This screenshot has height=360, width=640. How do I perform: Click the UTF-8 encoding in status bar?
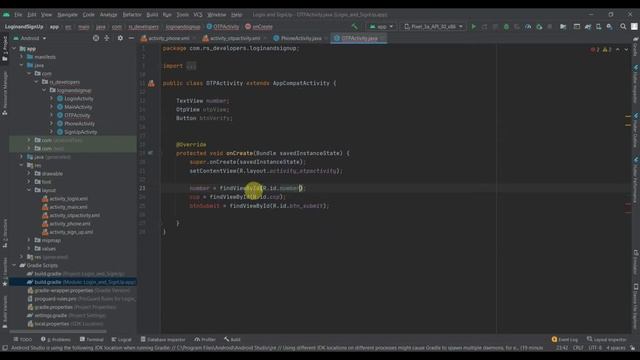595,348
